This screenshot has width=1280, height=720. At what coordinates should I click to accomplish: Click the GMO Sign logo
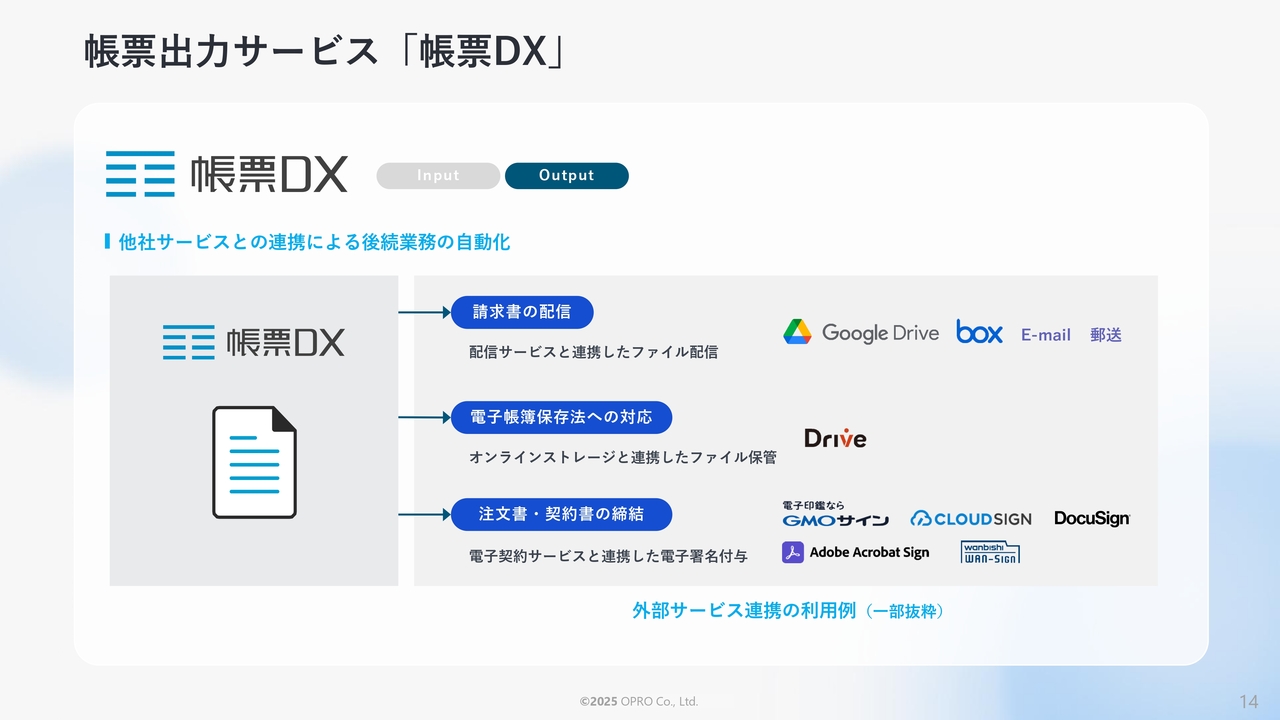point(835,515)
